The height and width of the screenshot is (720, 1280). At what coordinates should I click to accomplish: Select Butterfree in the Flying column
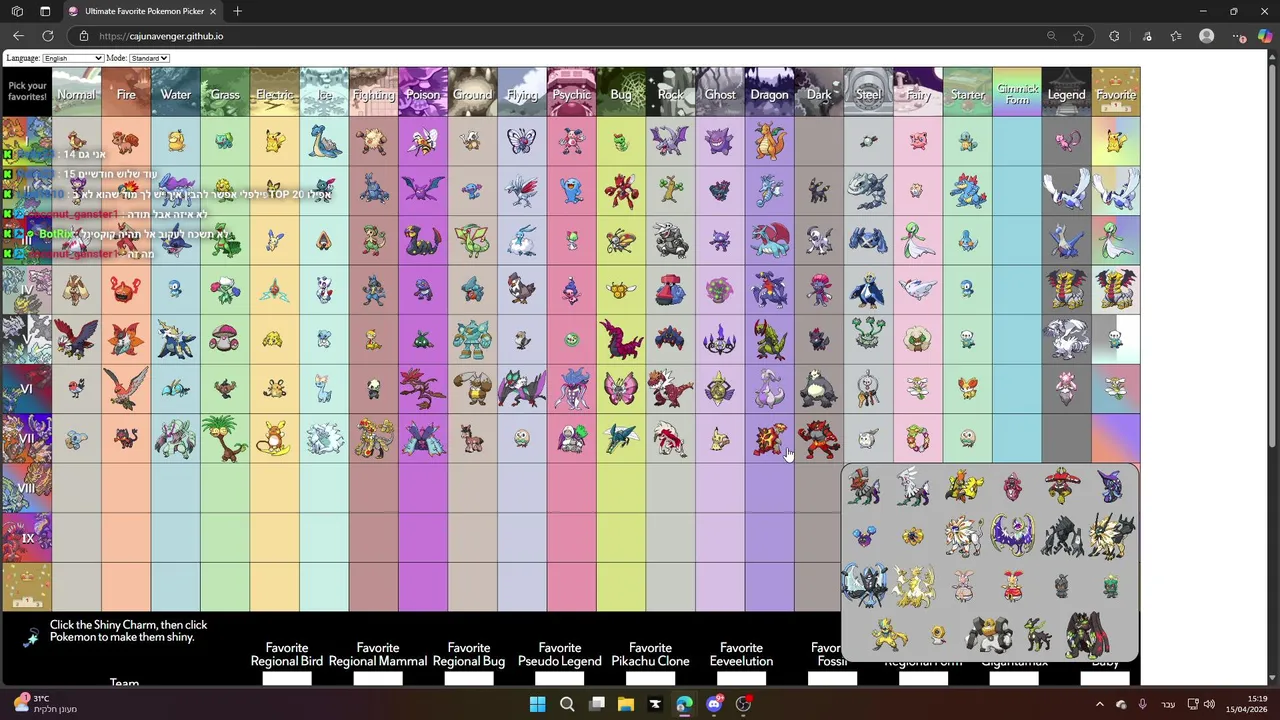pyautogui.click(x=522, y=141)
